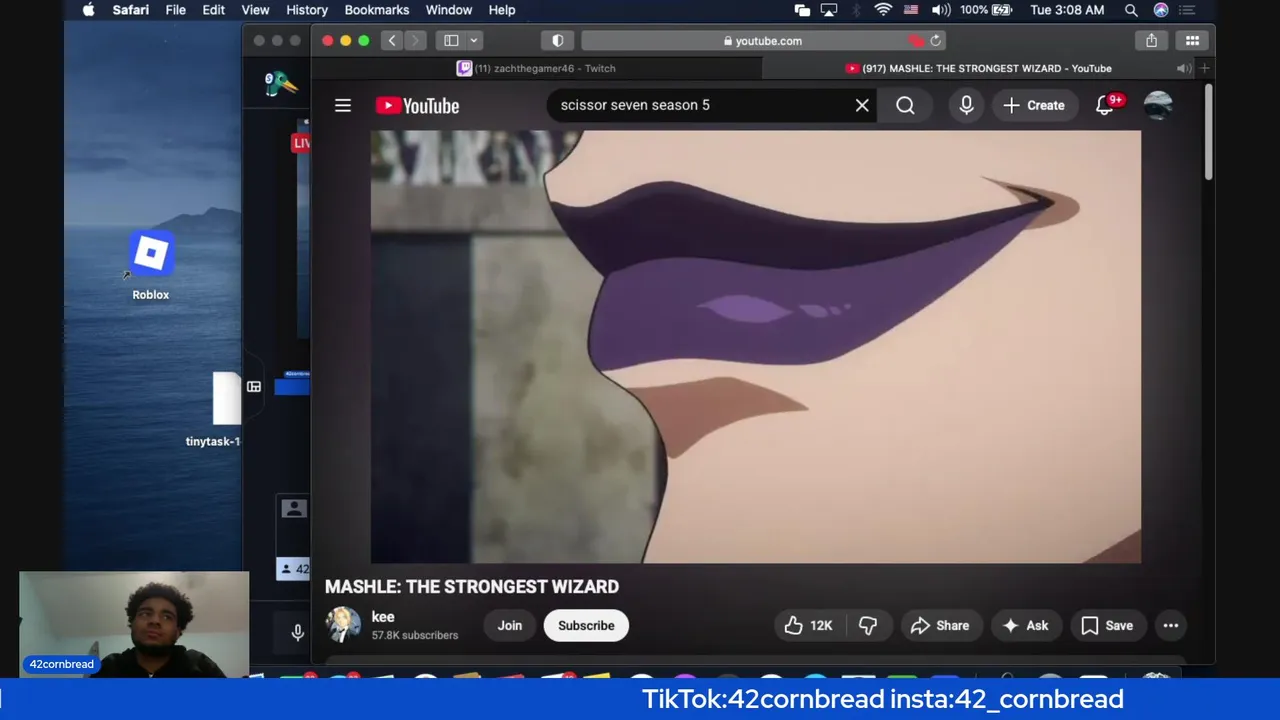The width and height of the screenshot is (1280, 720).
Task: Open the History menu
Action: pyautogui.click(x=307, y=10)
